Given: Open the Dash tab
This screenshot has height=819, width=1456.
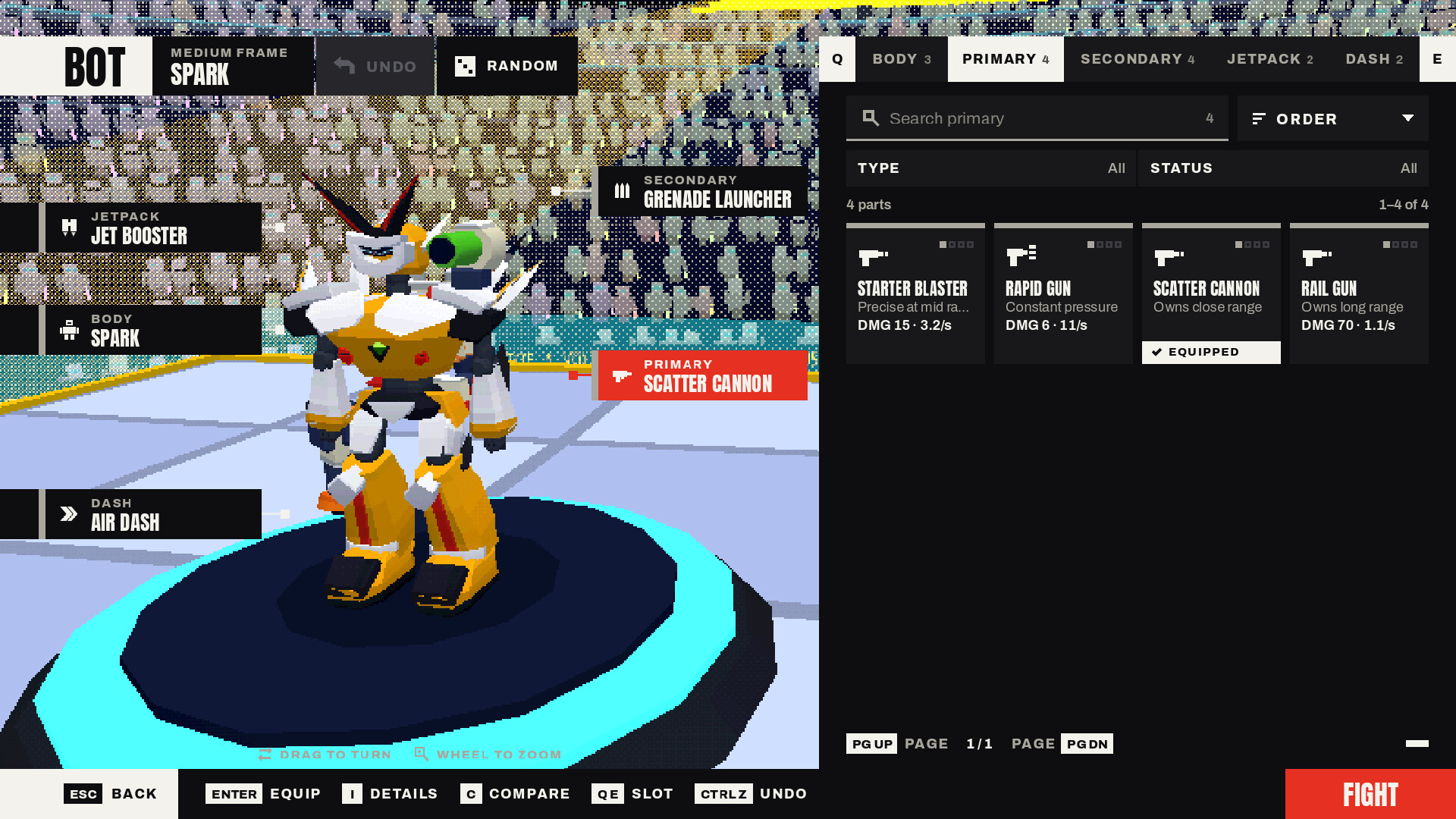Looking at the screenshot, I should point(1374,59).
